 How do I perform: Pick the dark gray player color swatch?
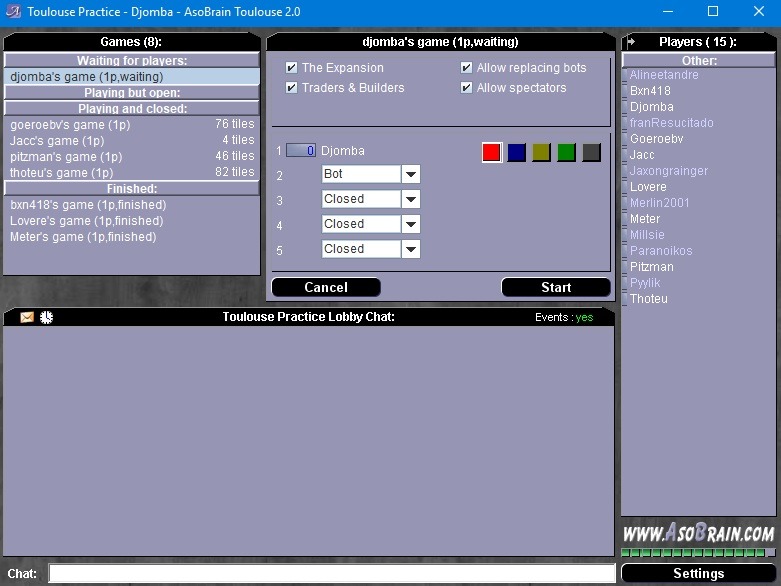[592, 152]
